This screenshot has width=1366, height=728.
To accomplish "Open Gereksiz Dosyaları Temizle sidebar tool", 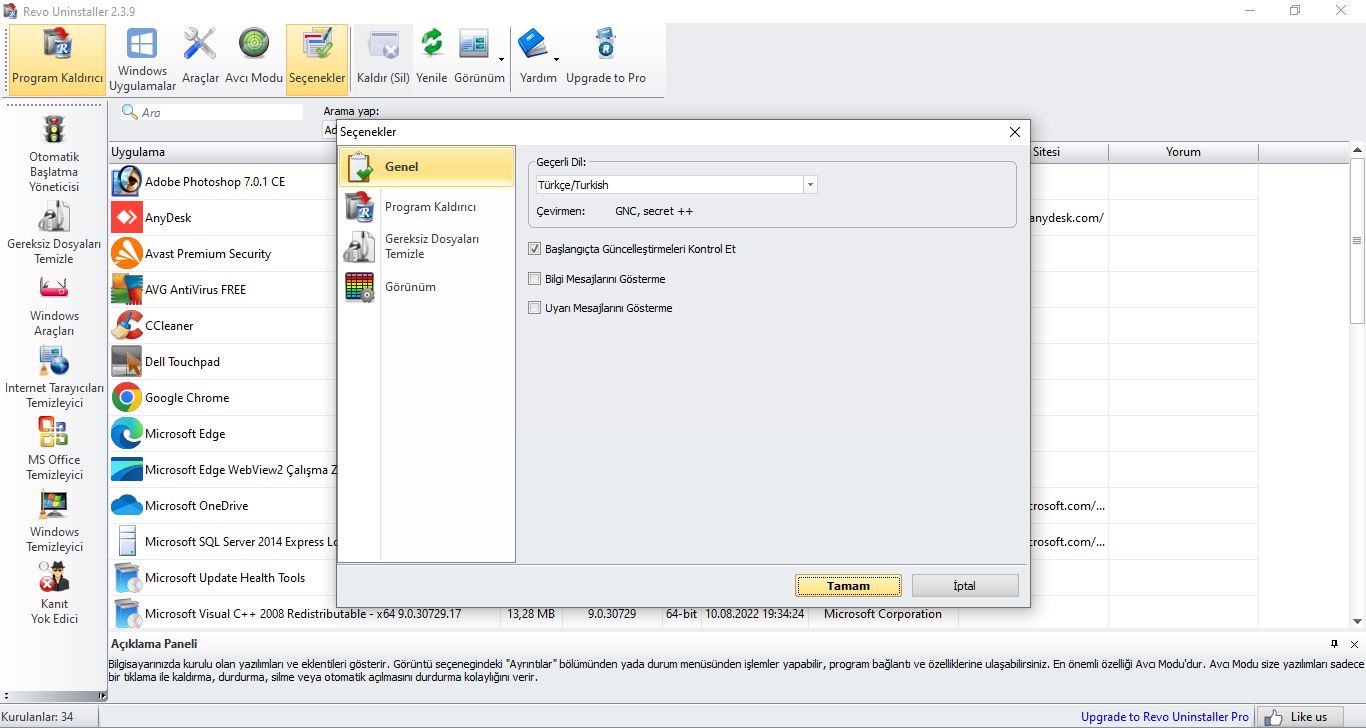I will tap(54, 232).
